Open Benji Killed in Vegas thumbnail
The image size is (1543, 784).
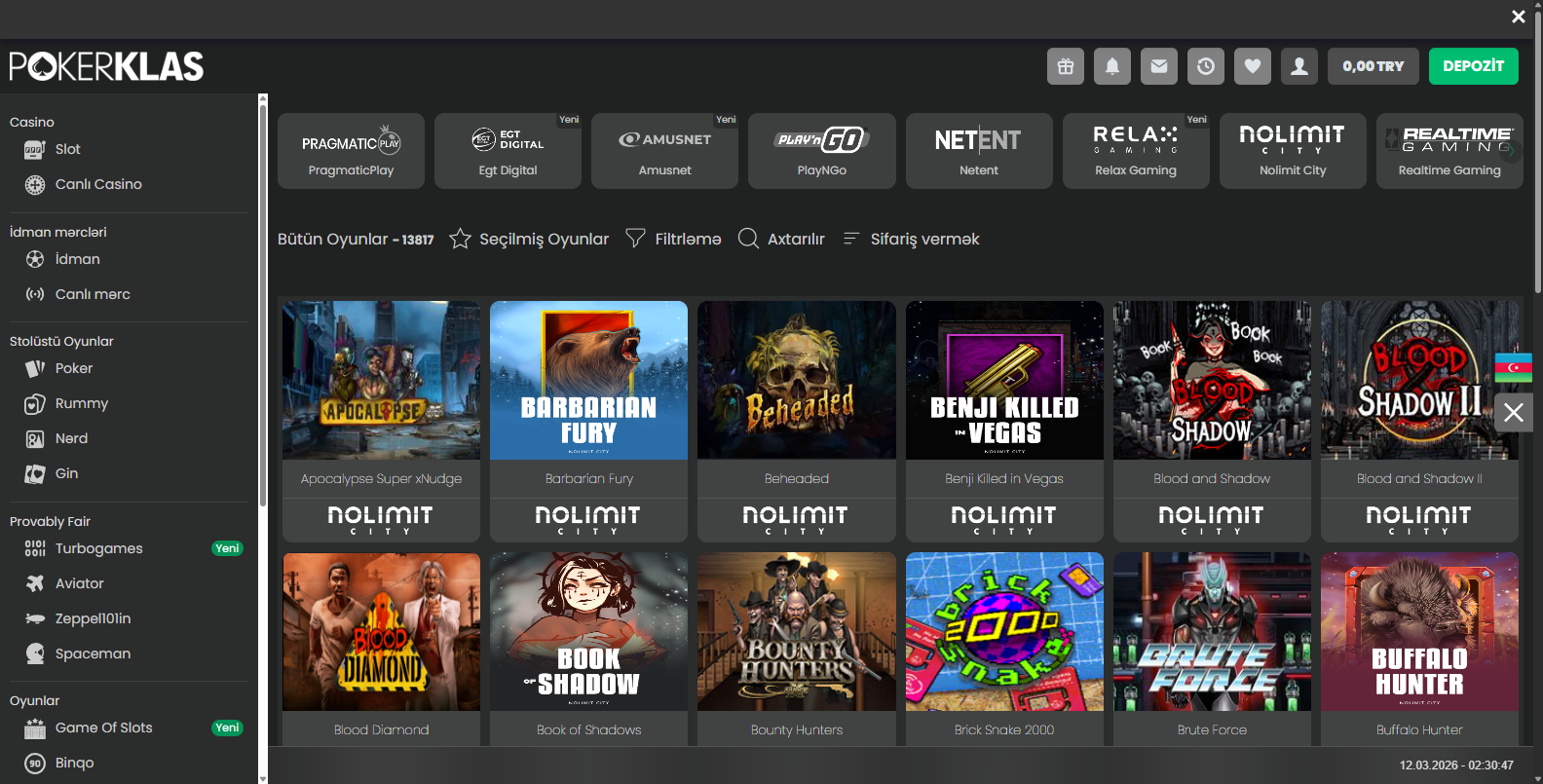(1004, 380)
